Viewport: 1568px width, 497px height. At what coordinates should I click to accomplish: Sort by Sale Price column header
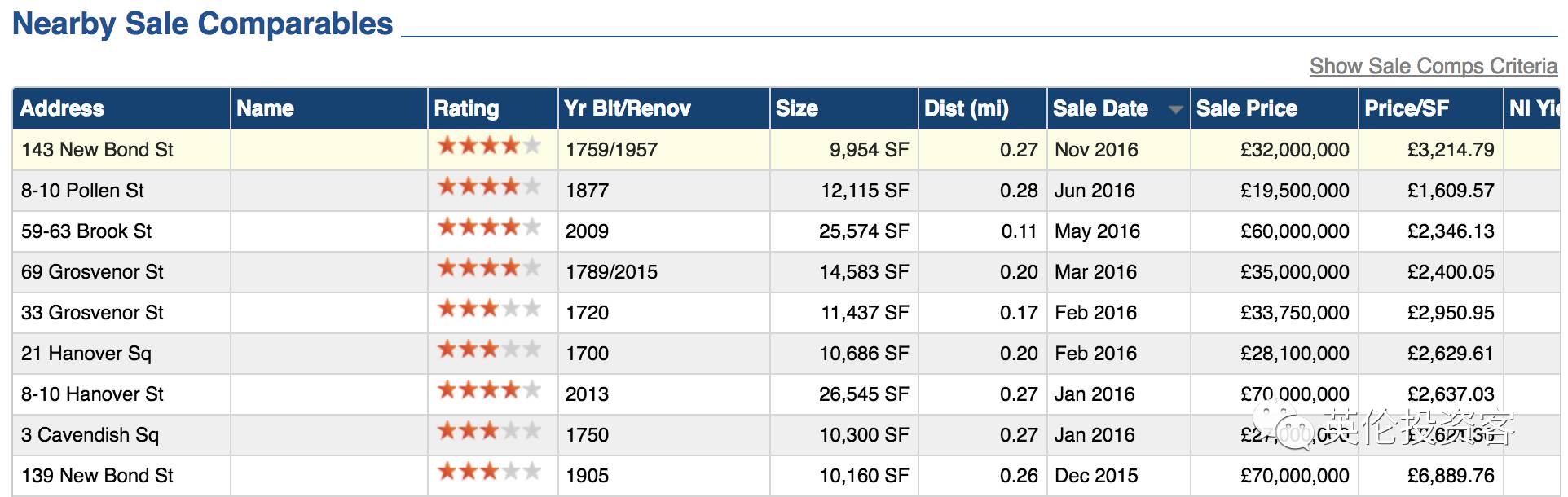1246,108
